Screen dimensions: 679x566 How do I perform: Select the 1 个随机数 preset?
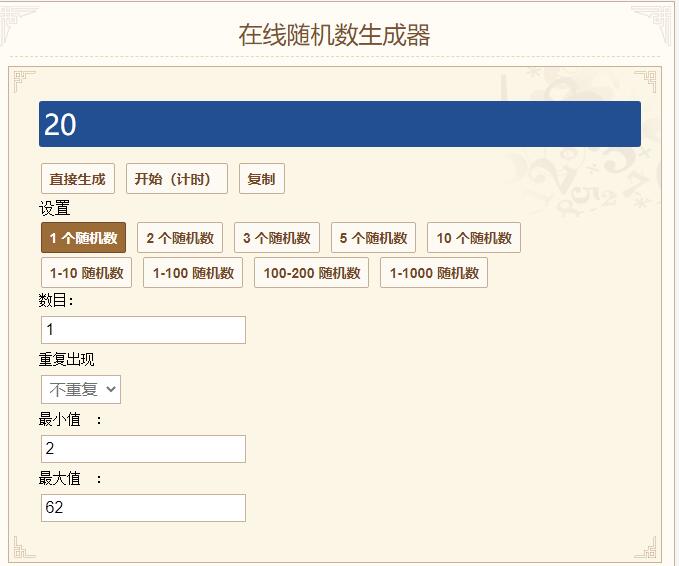click(84, 238)
